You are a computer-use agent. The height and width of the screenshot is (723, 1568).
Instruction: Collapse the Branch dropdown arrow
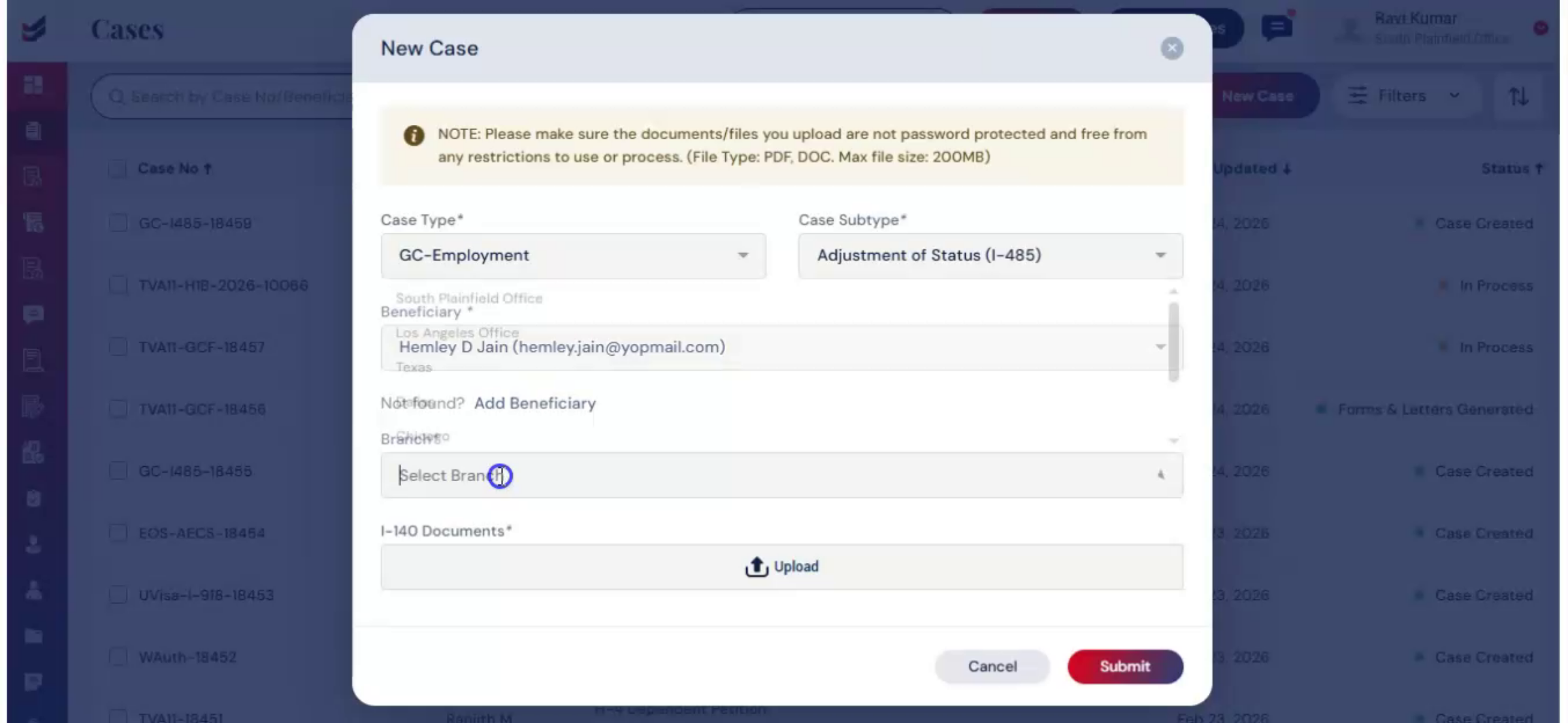(x=1160, y=475)
